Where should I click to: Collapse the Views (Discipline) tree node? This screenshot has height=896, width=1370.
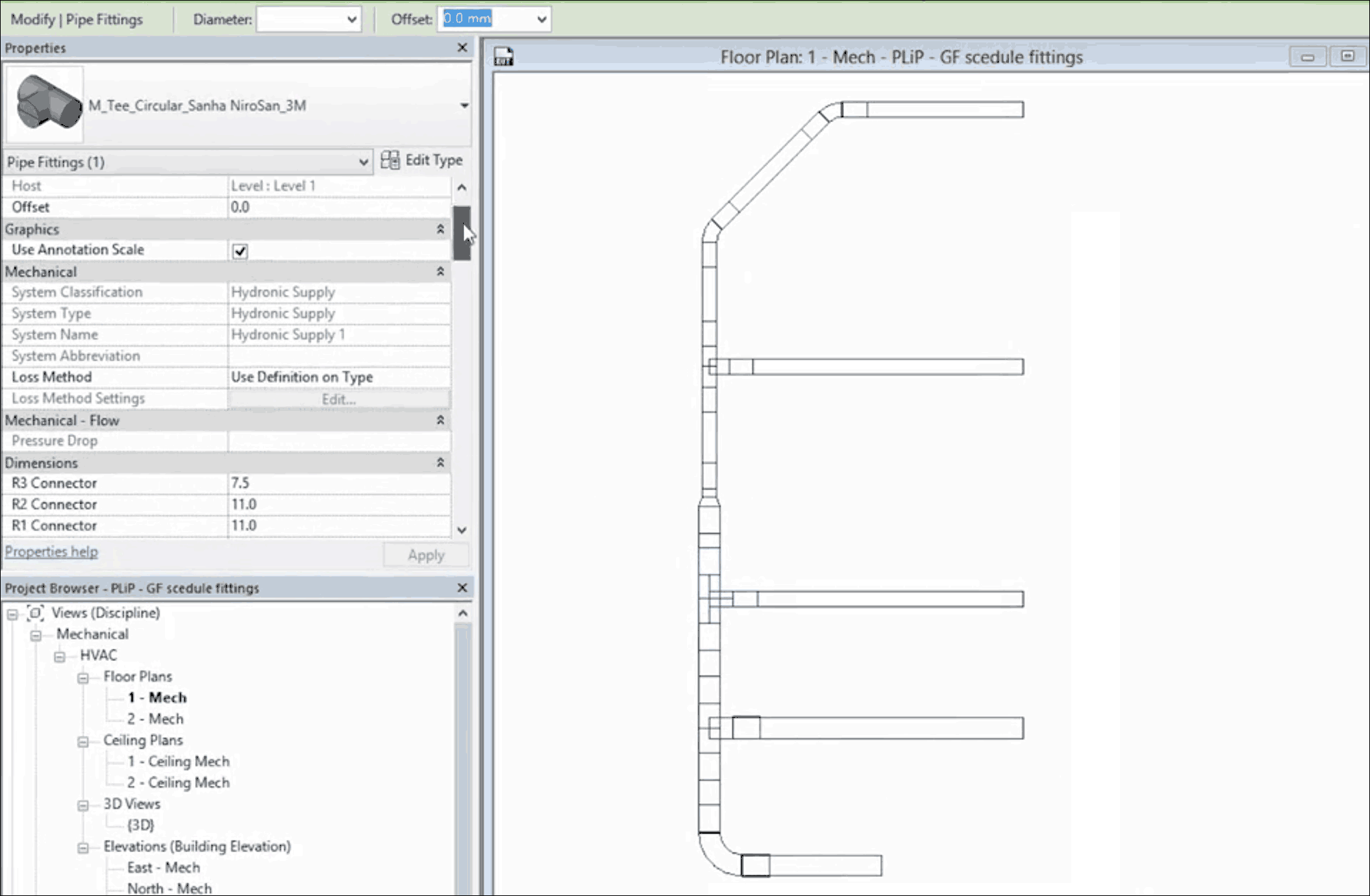pos(12,614)
